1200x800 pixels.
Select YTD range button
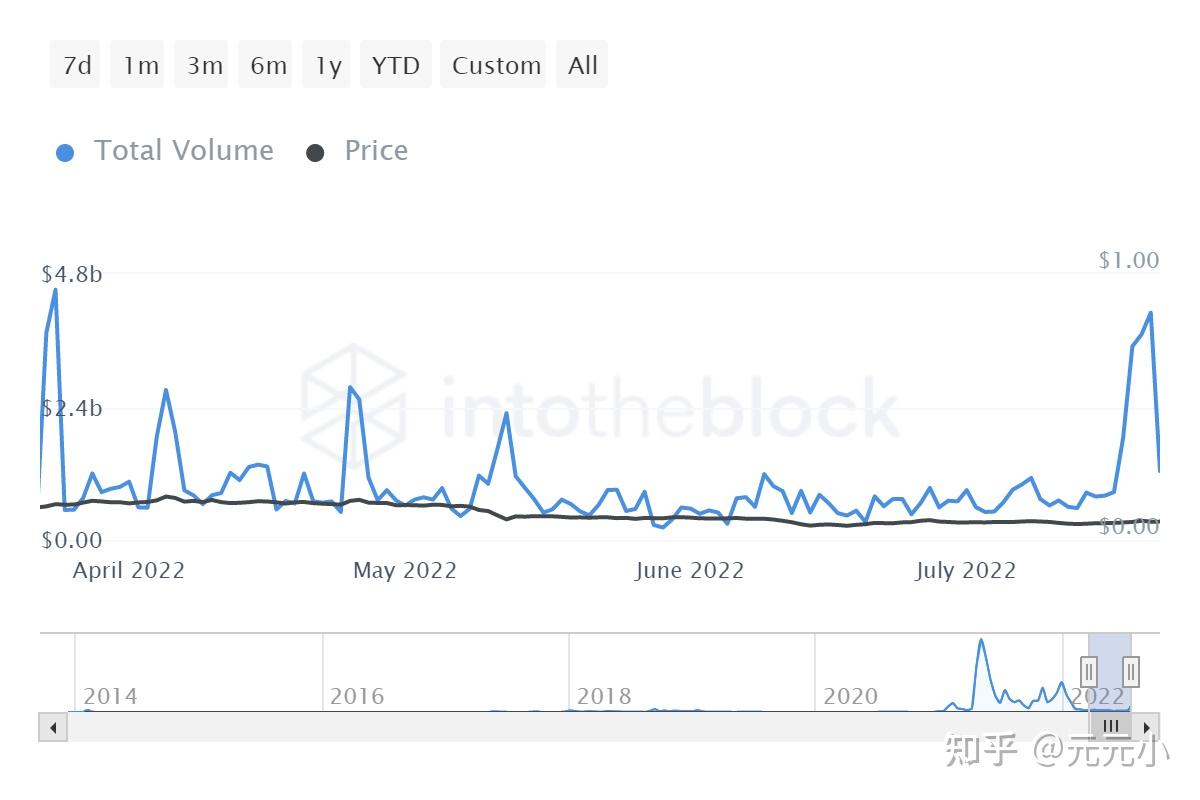395,65
